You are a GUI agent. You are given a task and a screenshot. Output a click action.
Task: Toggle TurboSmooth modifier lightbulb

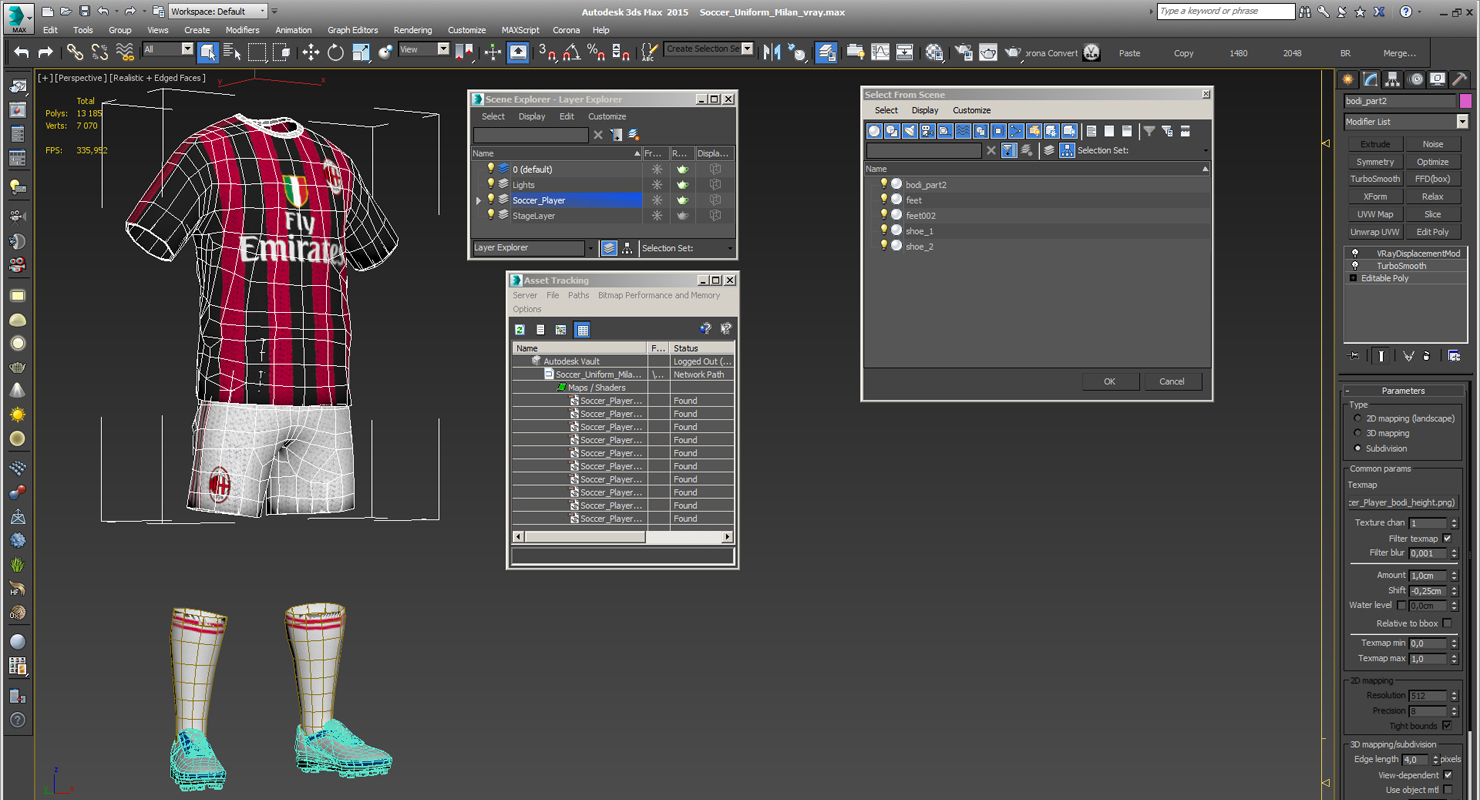1355,266
